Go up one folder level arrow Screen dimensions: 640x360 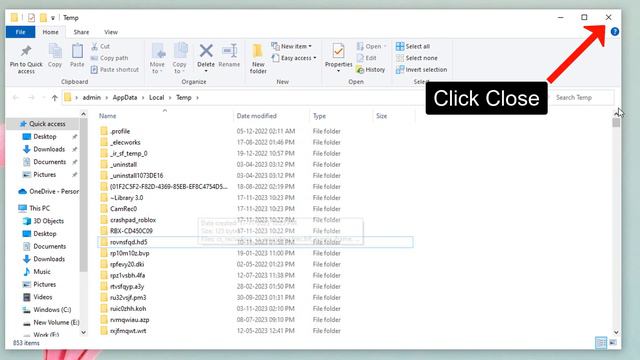point(55,98)
